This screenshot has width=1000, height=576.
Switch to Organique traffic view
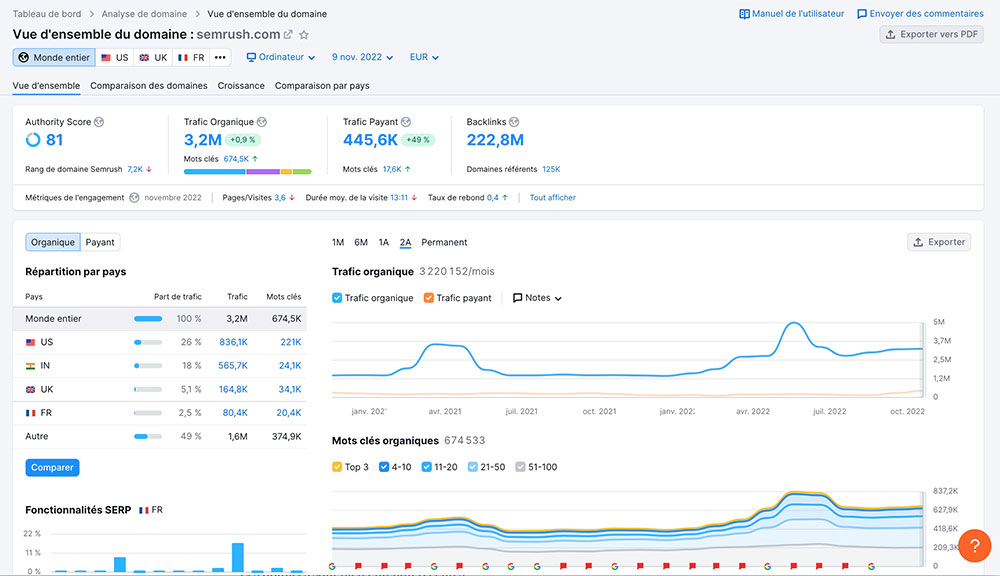pos(53,242)
